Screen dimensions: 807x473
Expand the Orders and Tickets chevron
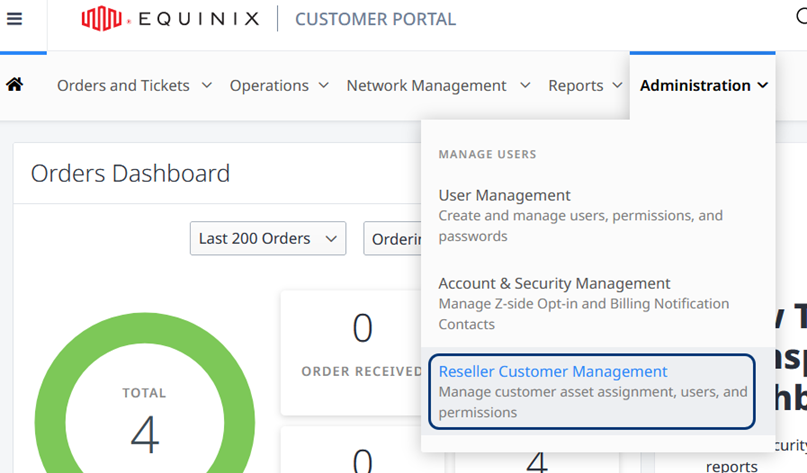coord(207,85)
